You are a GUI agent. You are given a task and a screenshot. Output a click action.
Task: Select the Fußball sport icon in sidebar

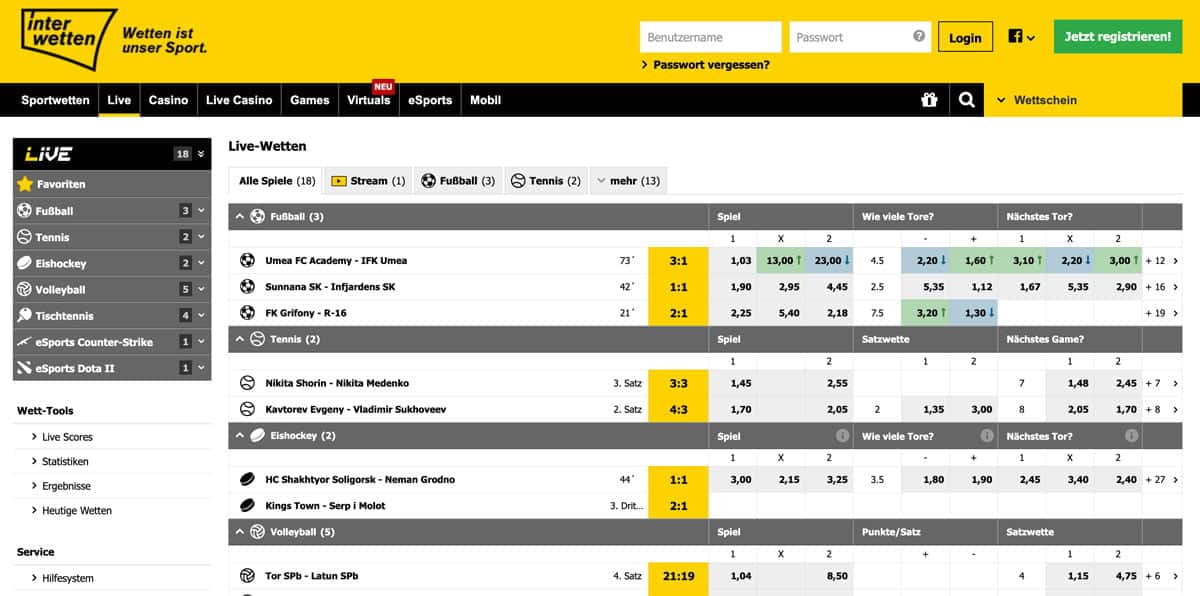pos(31,210)
